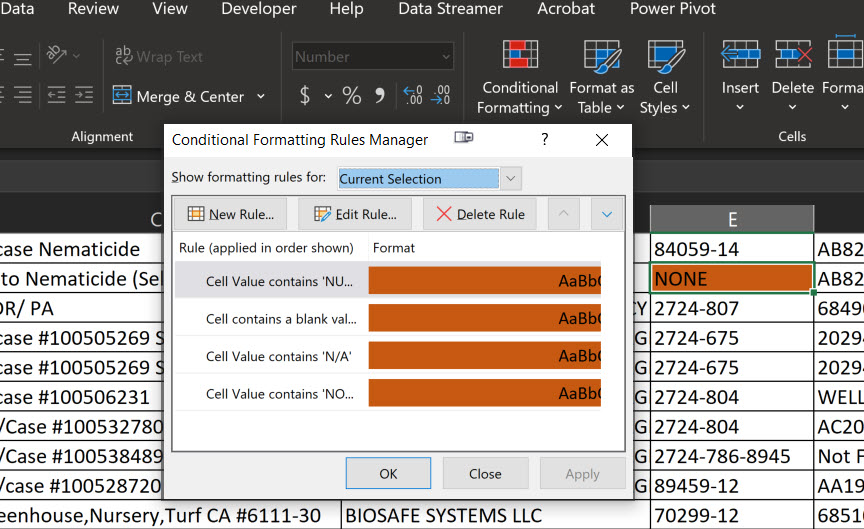Expand the Insert cells dropdown arrow
This screenshot has width=864, height=529.
[740, 107]
